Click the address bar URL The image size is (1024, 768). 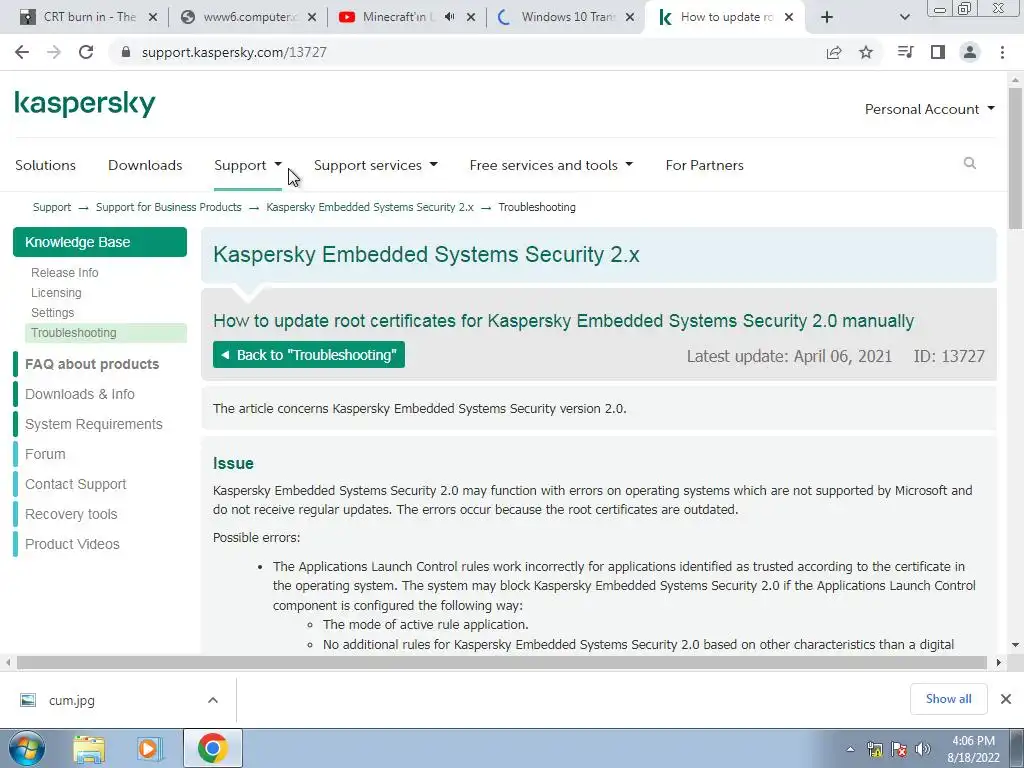coord(234,52)
